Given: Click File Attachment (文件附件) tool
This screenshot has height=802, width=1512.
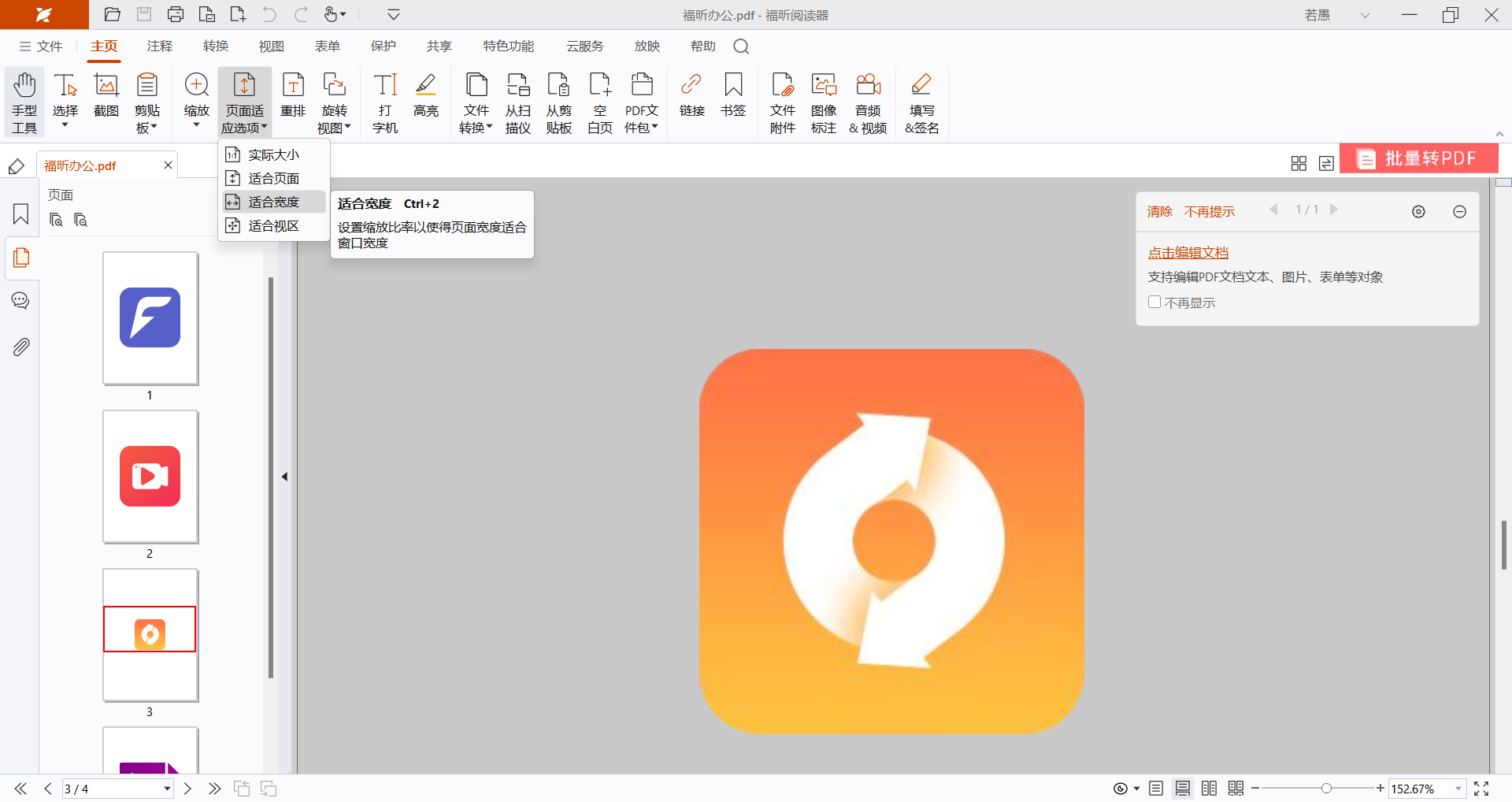Looking at the screenshot, I should point(783,102).
